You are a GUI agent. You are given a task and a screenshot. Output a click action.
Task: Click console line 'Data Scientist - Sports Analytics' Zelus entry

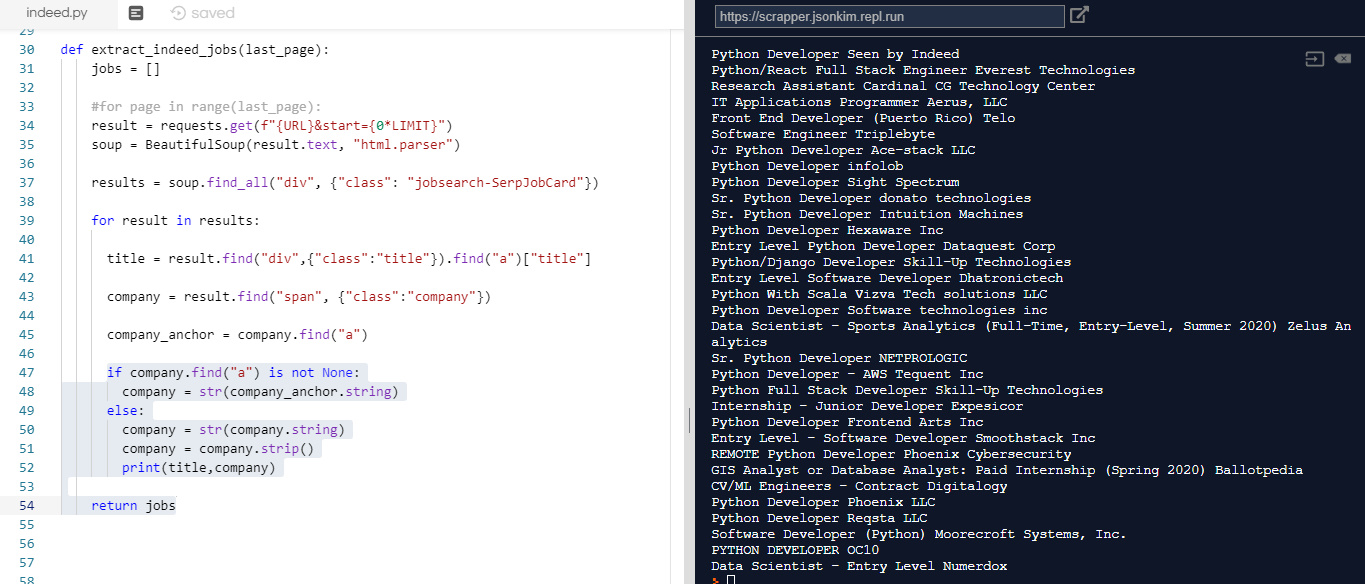pyautogui.click(x=1031, y=334)
